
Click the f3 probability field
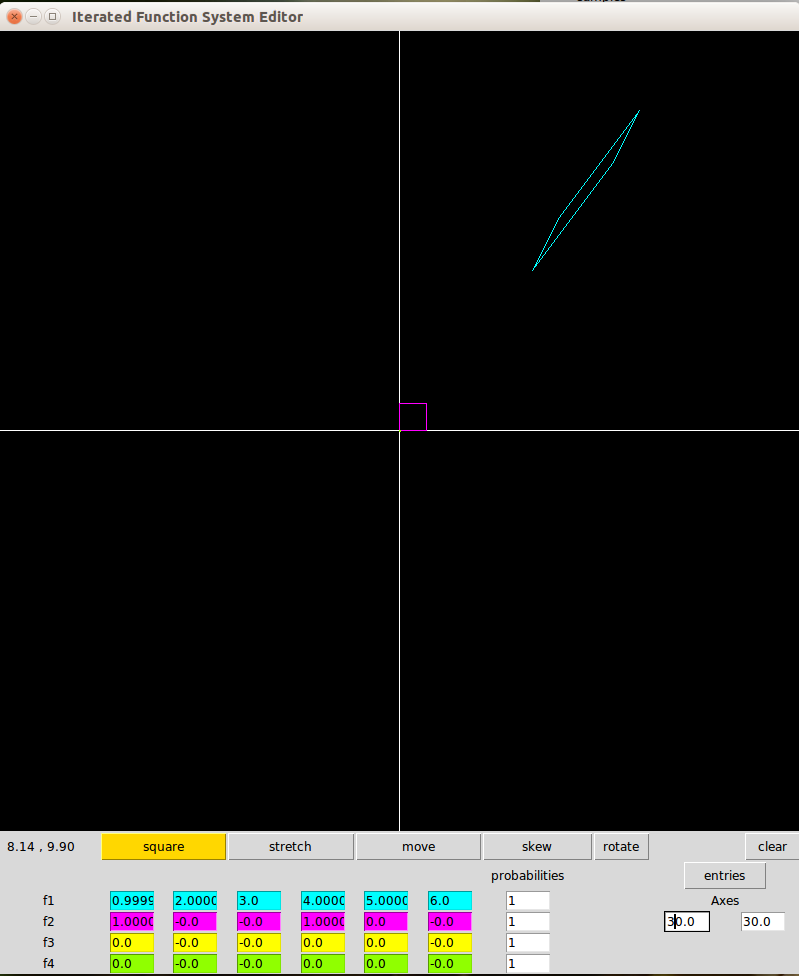click(x=527, y=943)
